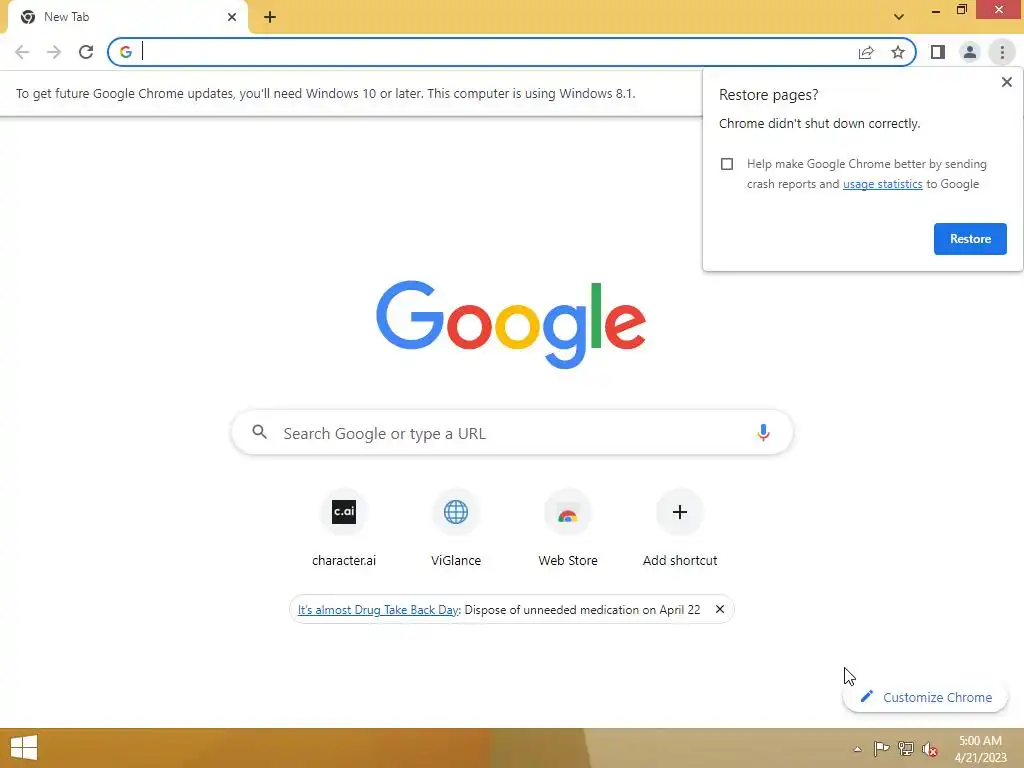Show hidden system tray icons
This screenshot has height=768, width=1024.
857,749
